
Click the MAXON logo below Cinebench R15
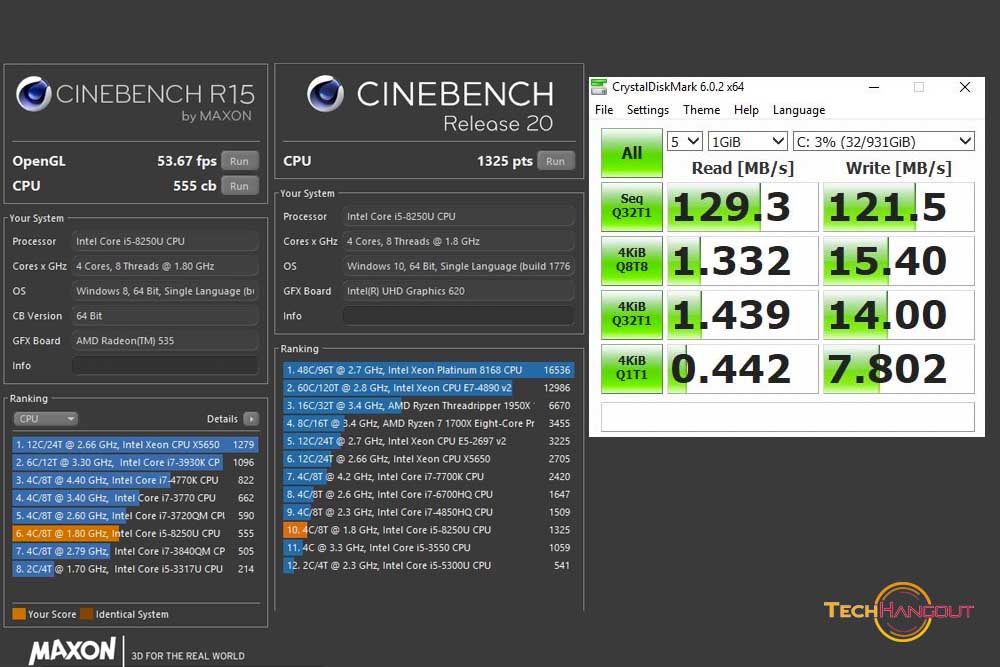coord(72,651)
